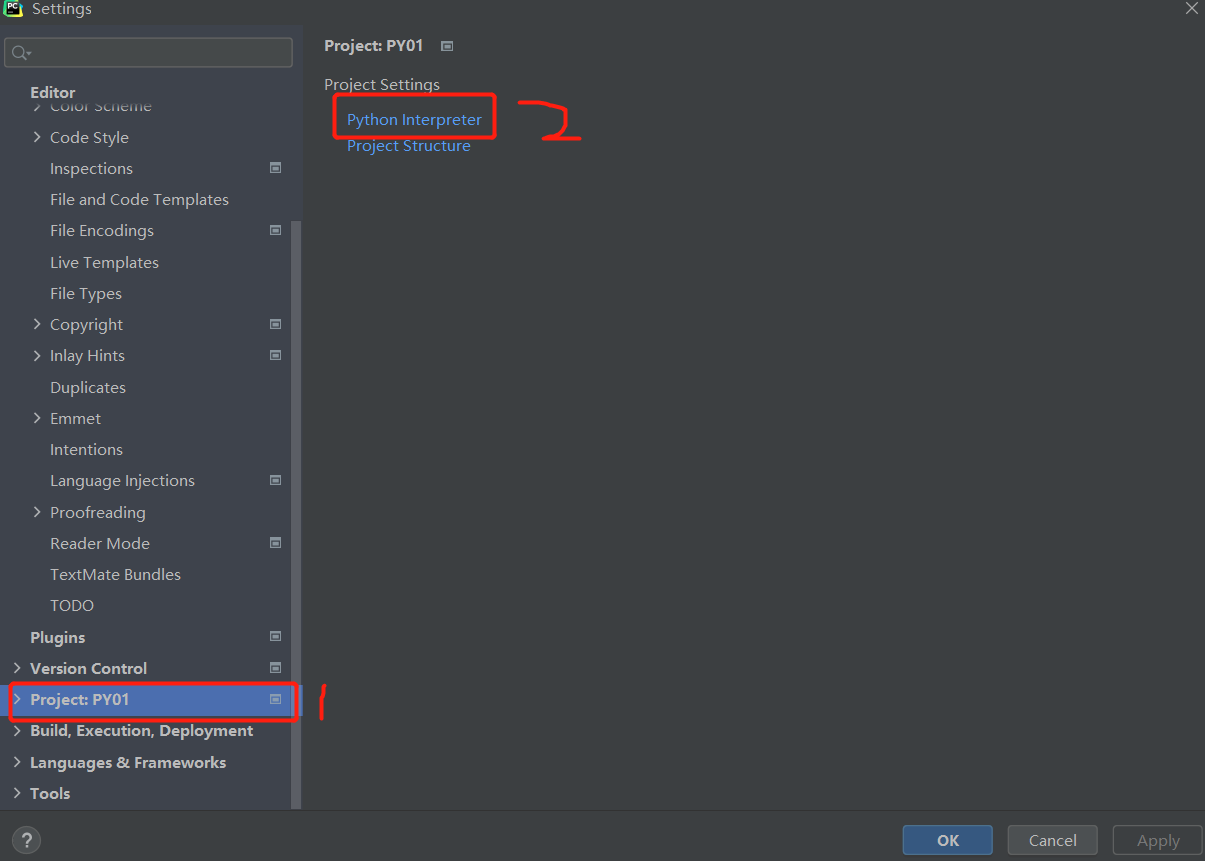Select Version Control in the tree
This screenshot has width=1205, height=861.
tap(88, 668)
